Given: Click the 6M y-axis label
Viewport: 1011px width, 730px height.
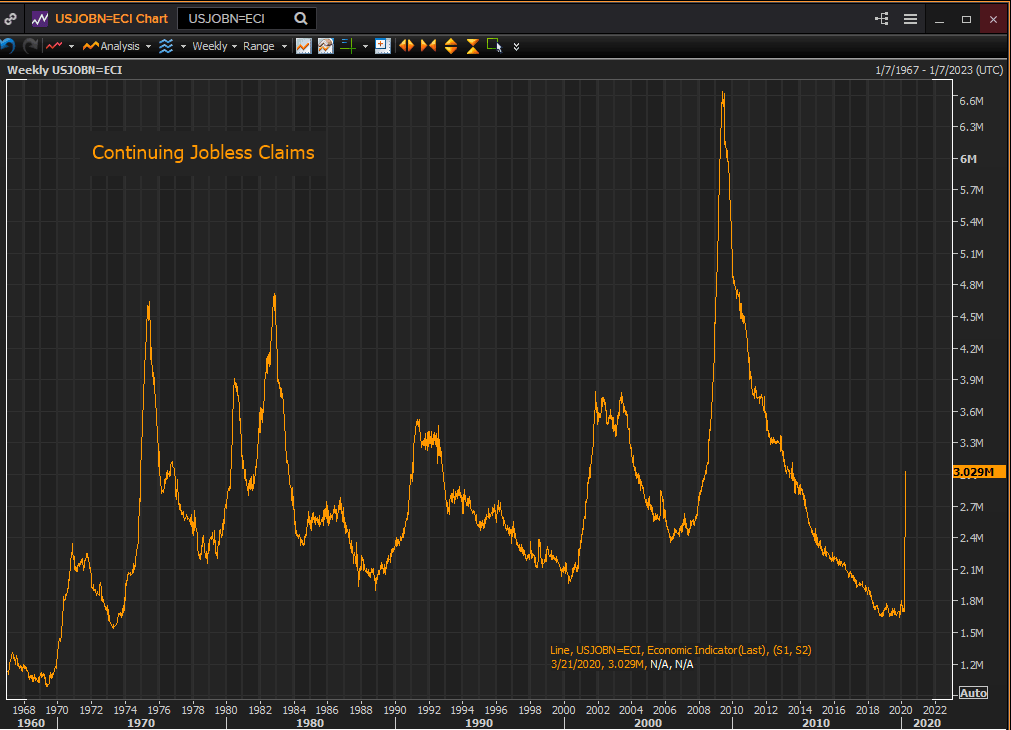Looking at the screenshot, I should [x=968, y=159].
